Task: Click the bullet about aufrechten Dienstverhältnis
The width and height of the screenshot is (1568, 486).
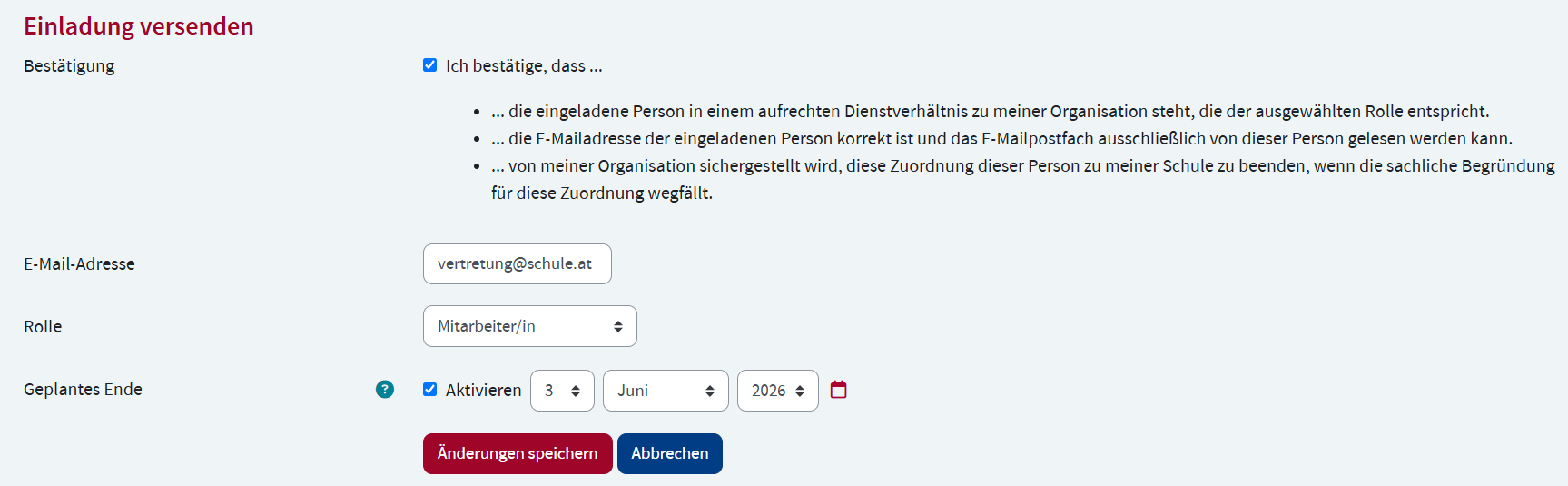Action: pyautogui.click(x=990, y=112)
